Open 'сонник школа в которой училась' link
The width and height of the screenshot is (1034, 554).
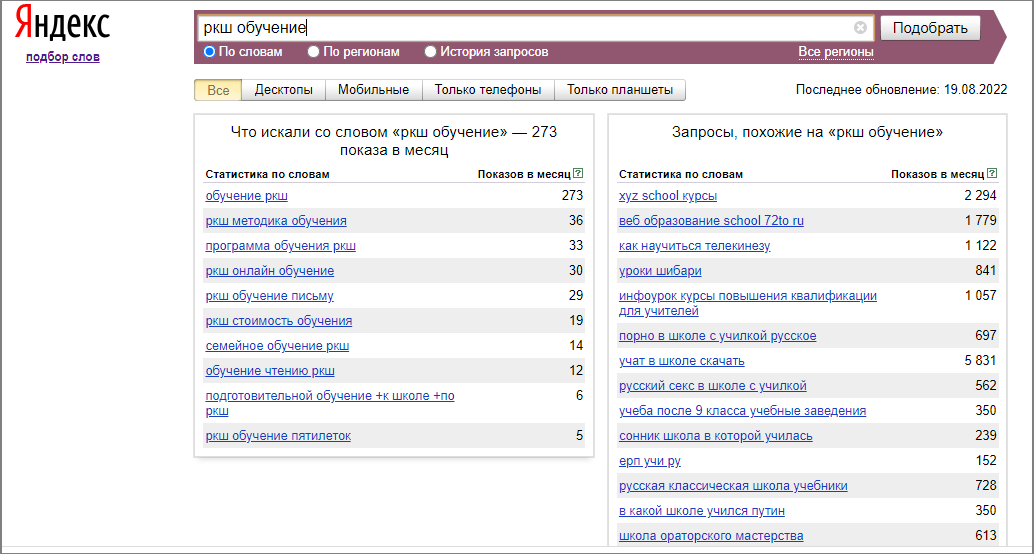[x=715, y=436]
